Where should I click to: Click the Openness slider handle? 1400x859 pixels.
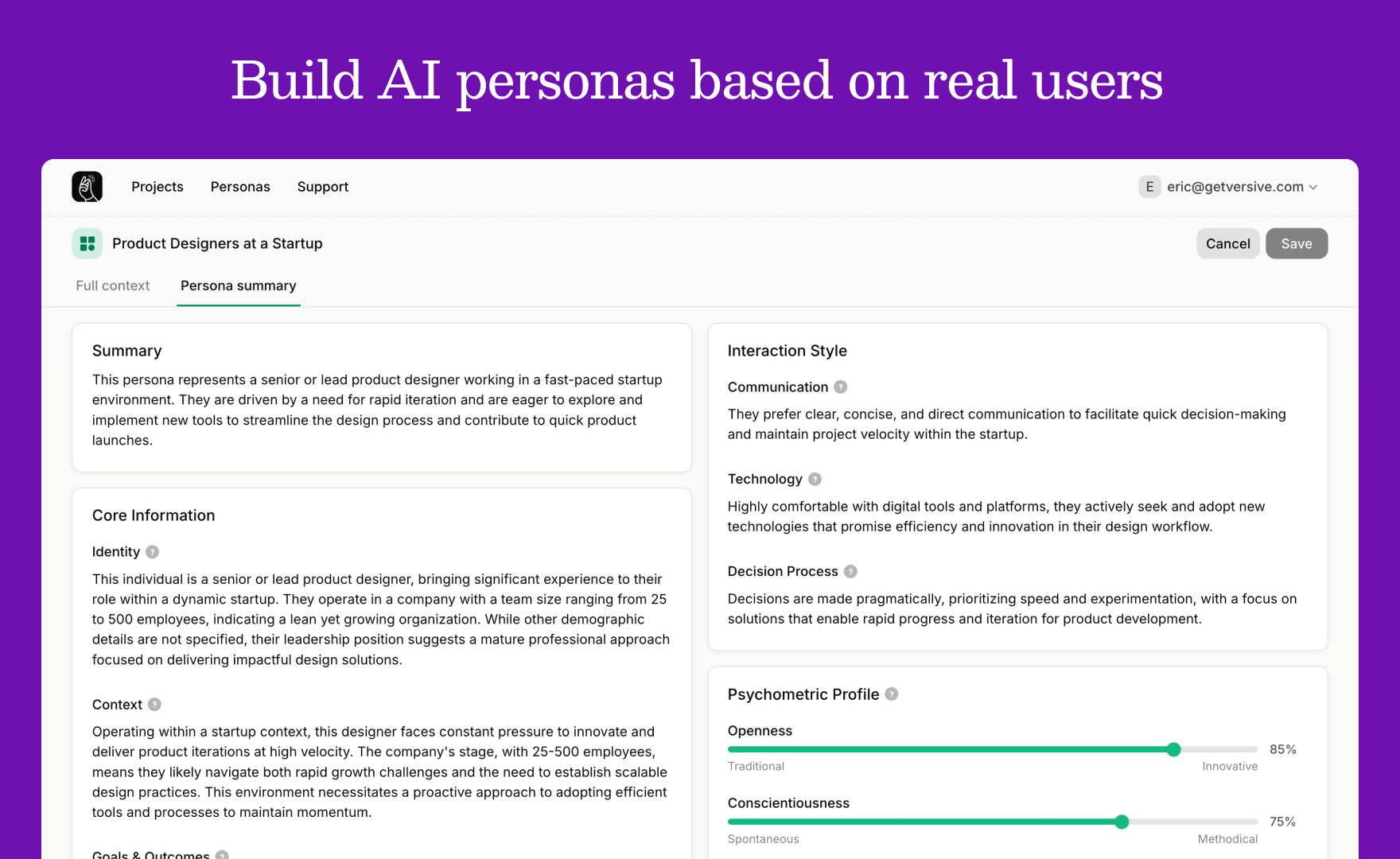coord(1173,749)
